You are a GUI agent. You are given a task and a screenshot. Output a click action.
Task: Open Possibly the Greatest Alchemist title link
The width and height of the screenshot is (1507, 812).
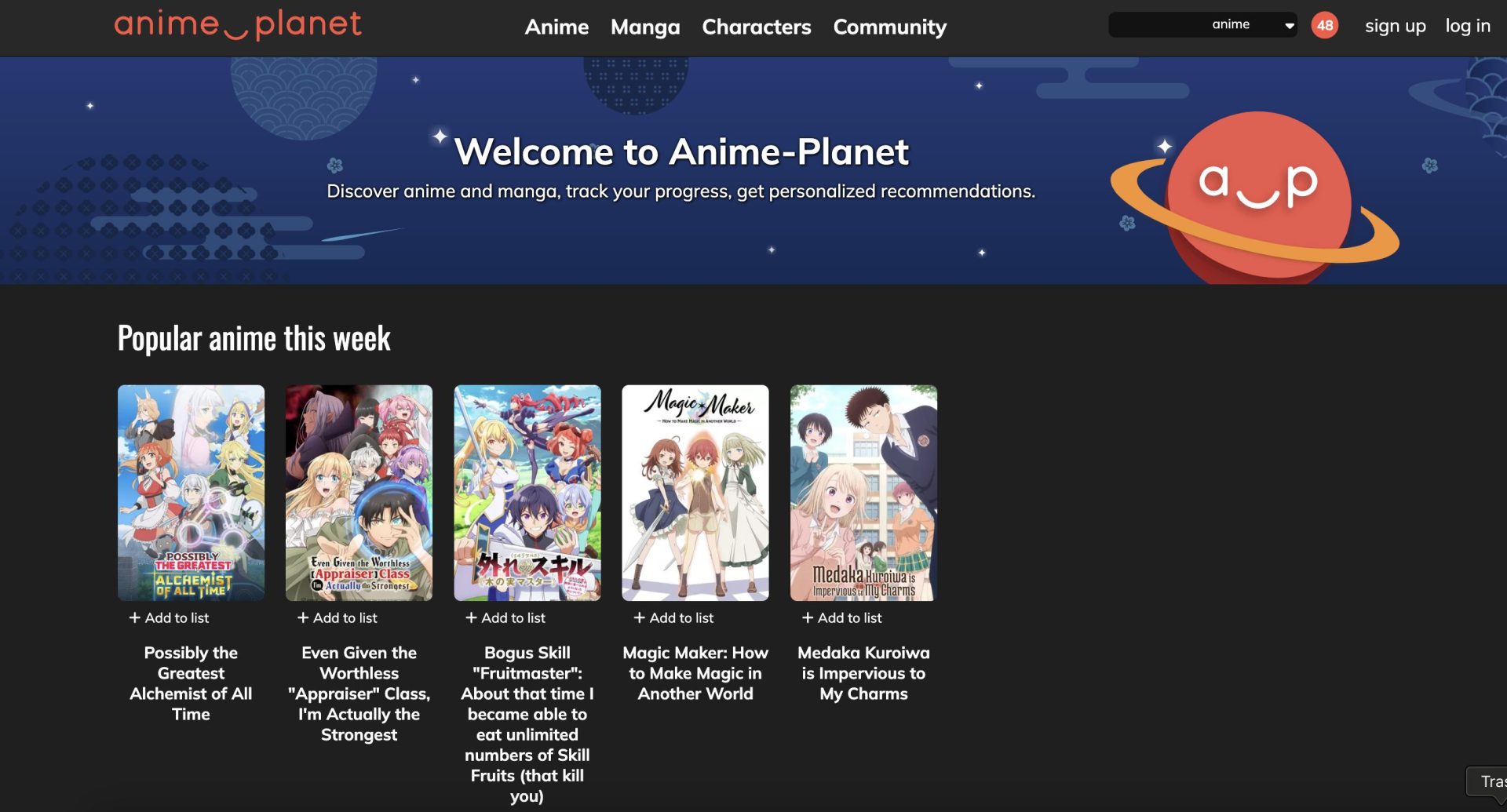pos(191,683)
